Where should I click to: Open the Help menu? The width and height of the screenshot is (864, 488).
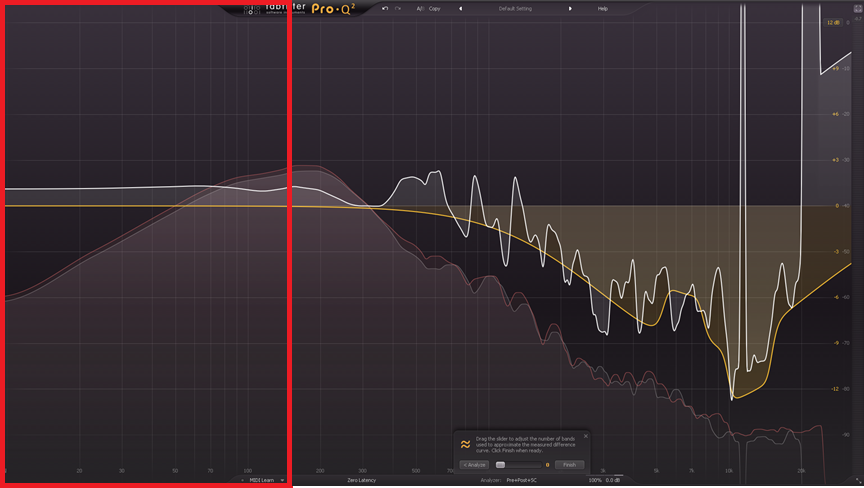pyautogui.click(x=603, y=8)
